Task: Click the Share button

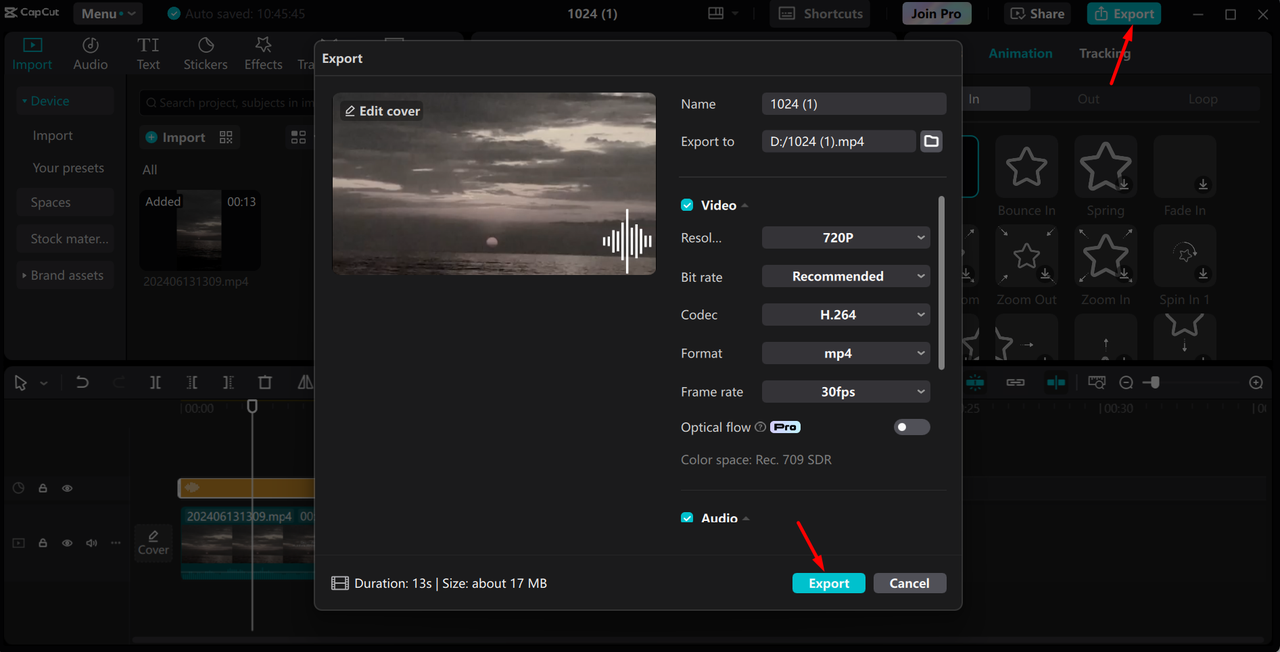Action: click(x=1037, y=14)
